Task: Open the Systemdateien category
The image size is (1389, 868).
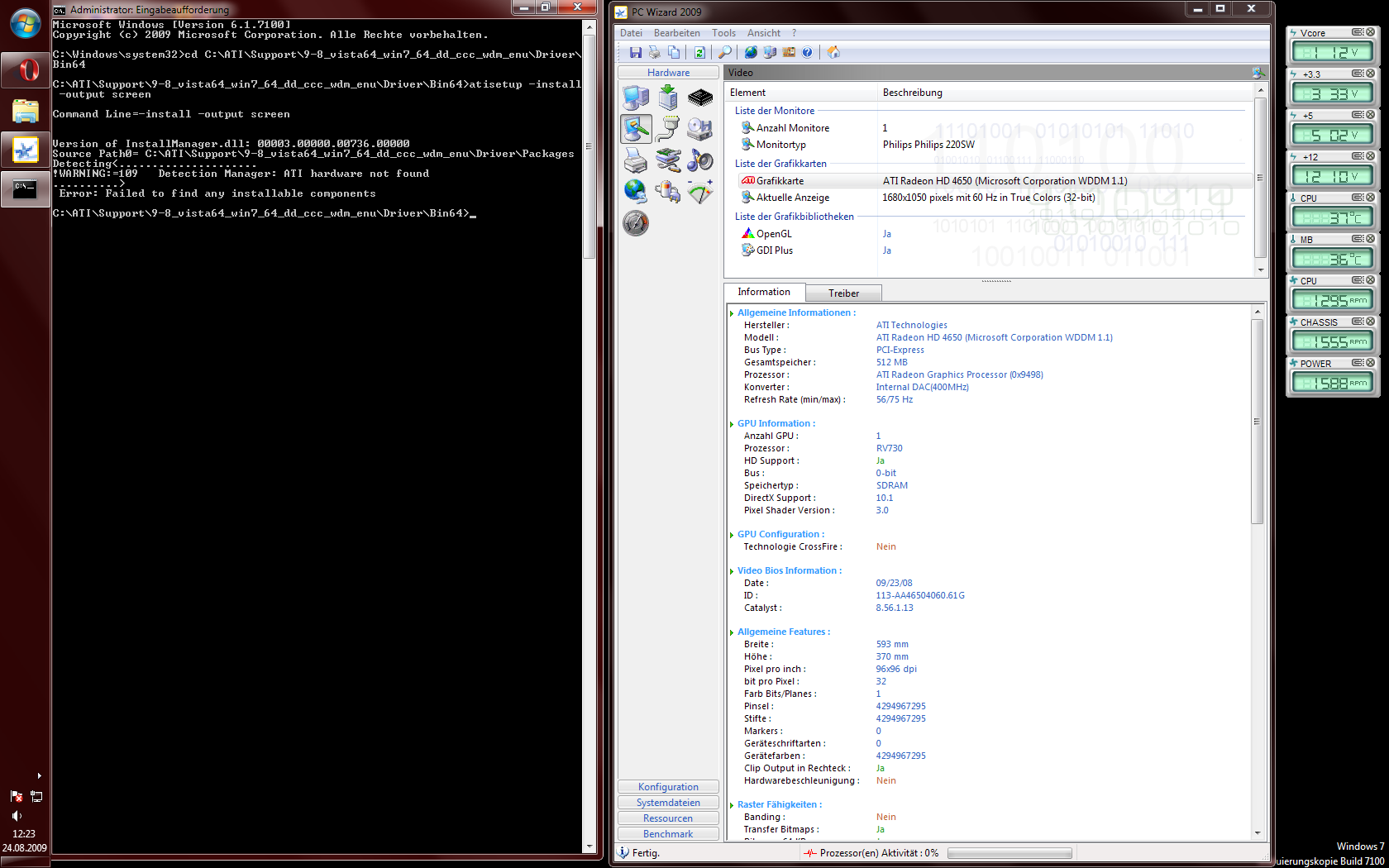Action: (668, 803)
